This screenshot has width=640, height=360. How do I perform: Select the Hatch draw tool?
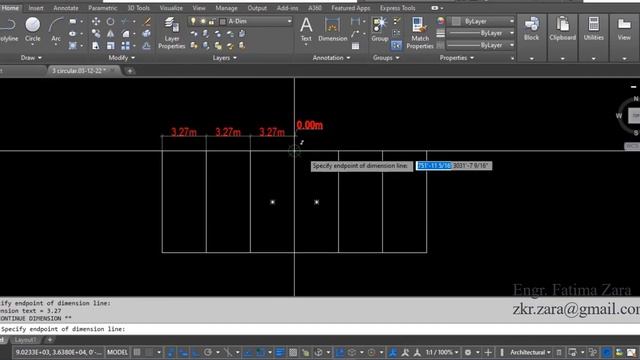73,46
